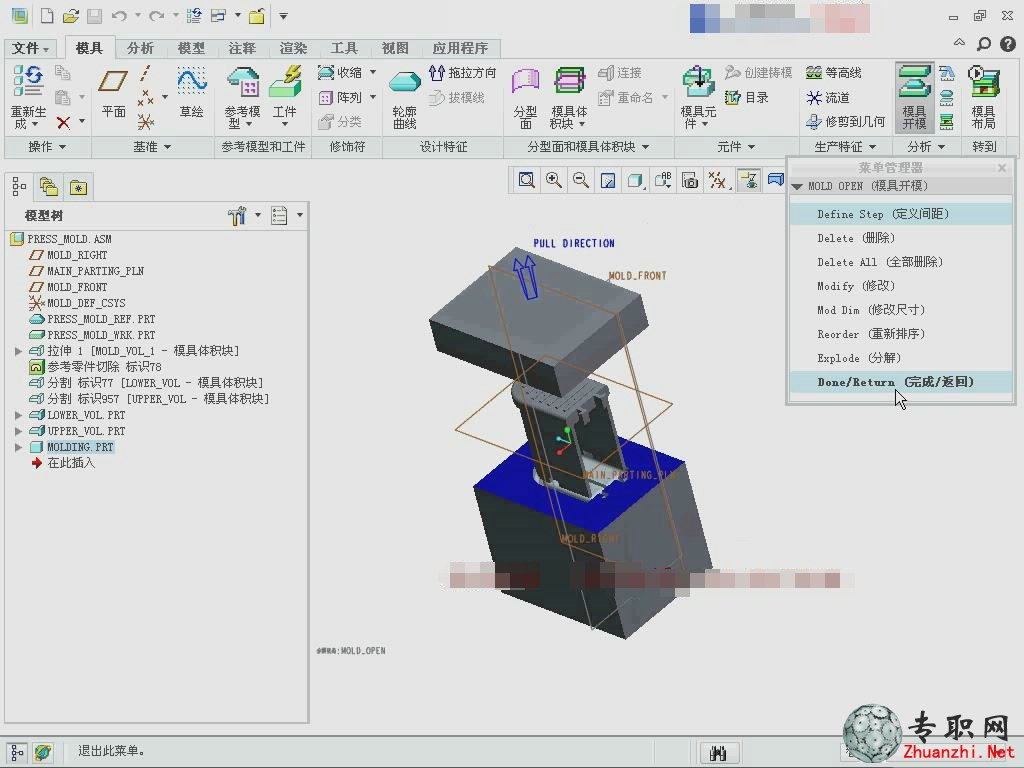Switch to the 分析 ribbon tab
The height and width of the screenshot is (768, 1024).
(140, 48)
